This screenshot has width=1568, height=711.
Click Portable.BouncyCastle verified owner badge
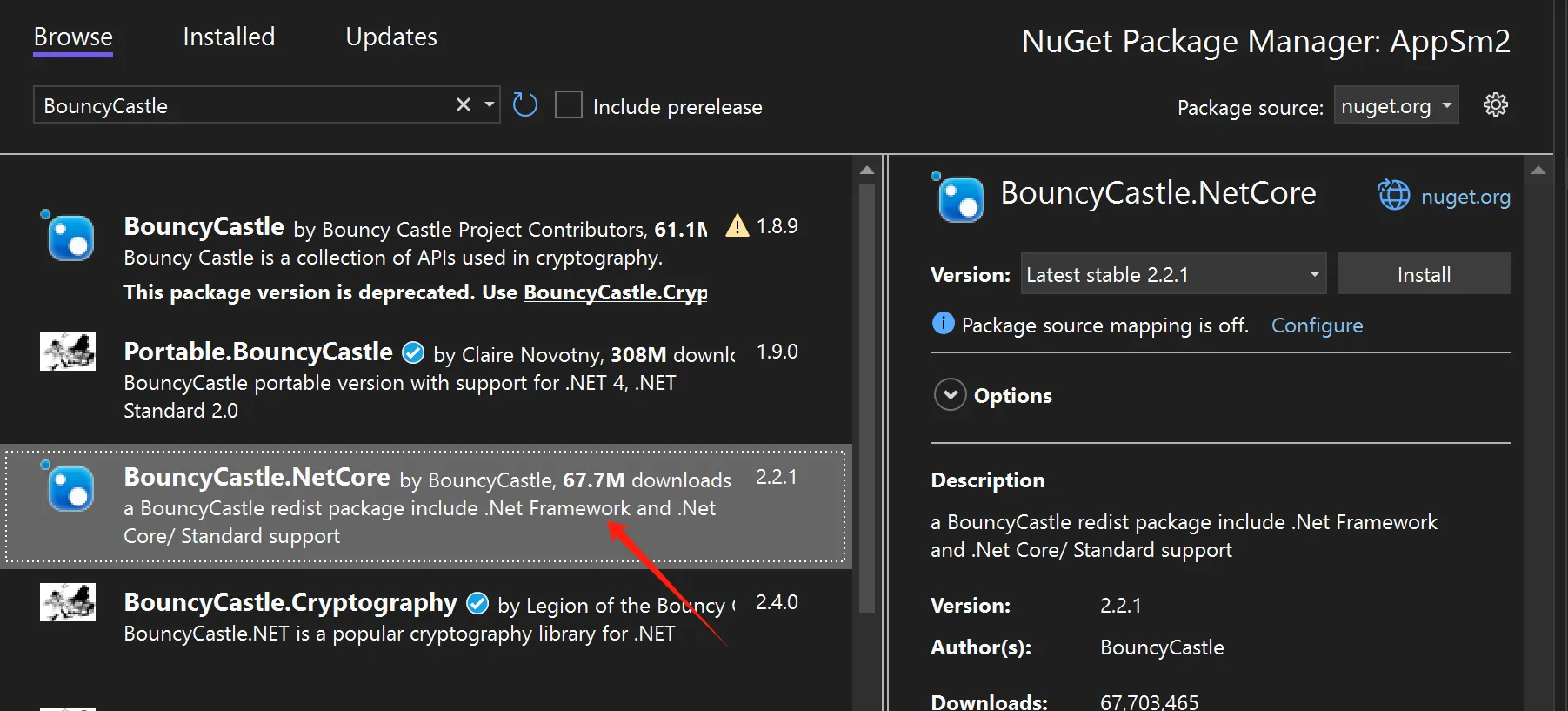click(x=413, y=352)
